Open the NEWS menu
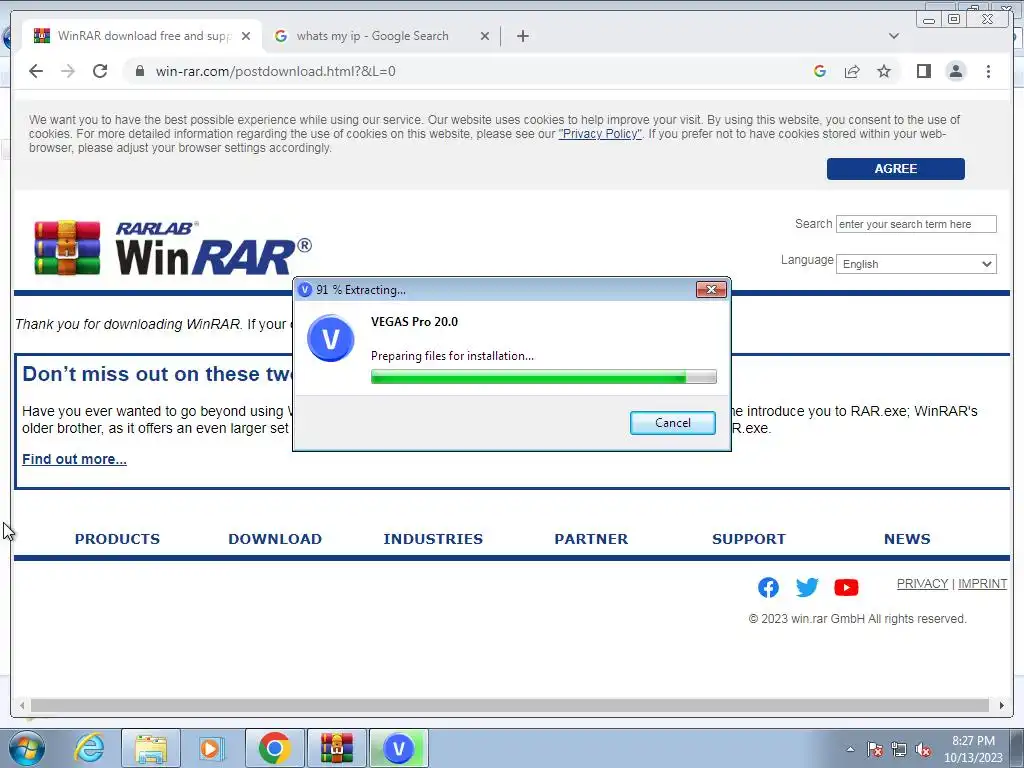The height and width of the screenshot is (768, 1024). 907,539
